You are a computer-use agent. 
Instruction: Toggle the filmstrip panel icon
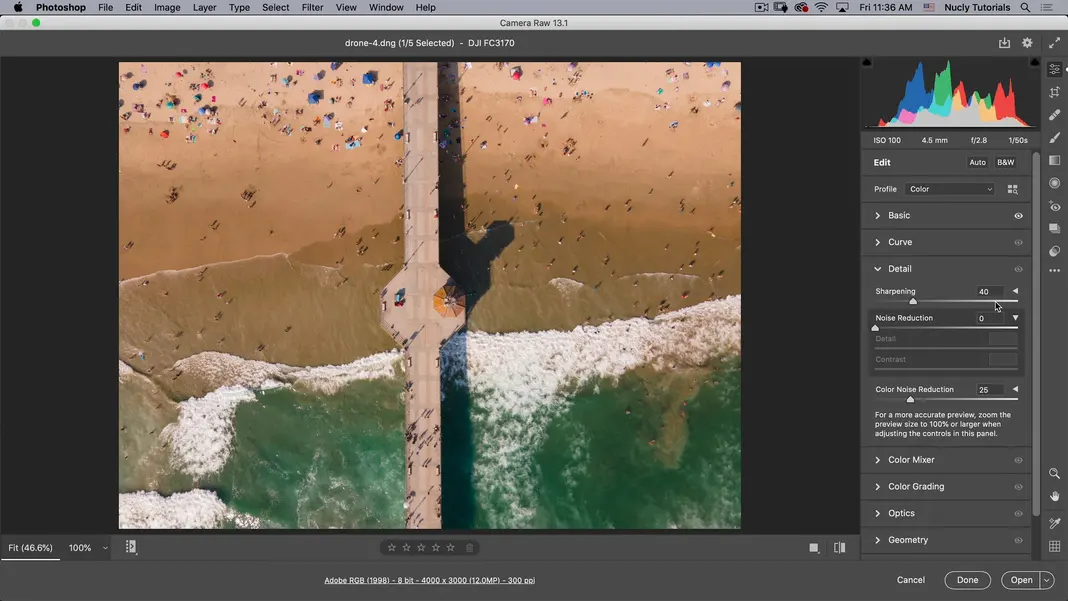pos(131,547)
